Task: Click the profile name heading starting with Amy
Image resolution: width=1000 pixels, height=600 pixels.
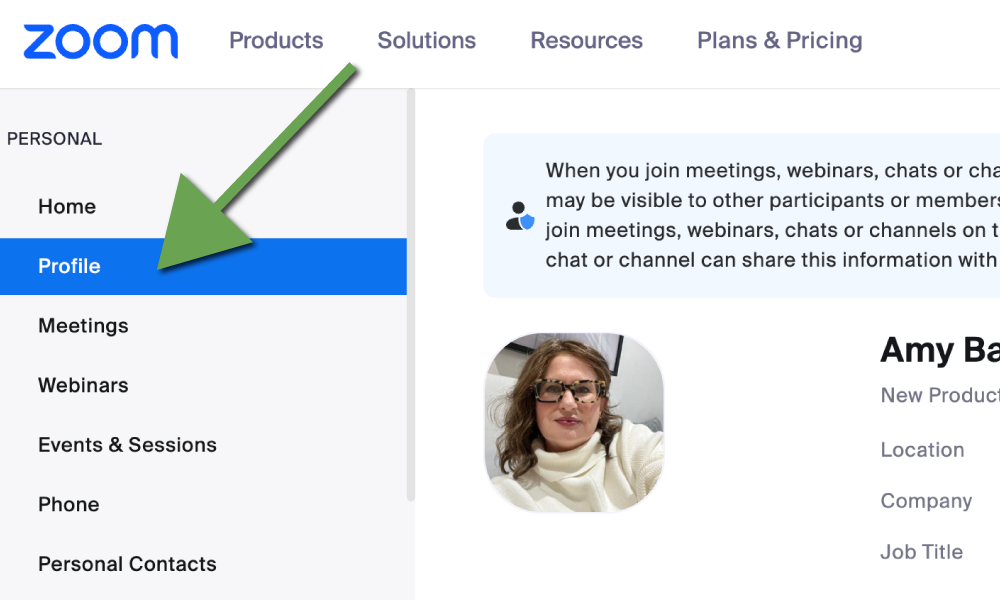Action: tap(940, 350)
